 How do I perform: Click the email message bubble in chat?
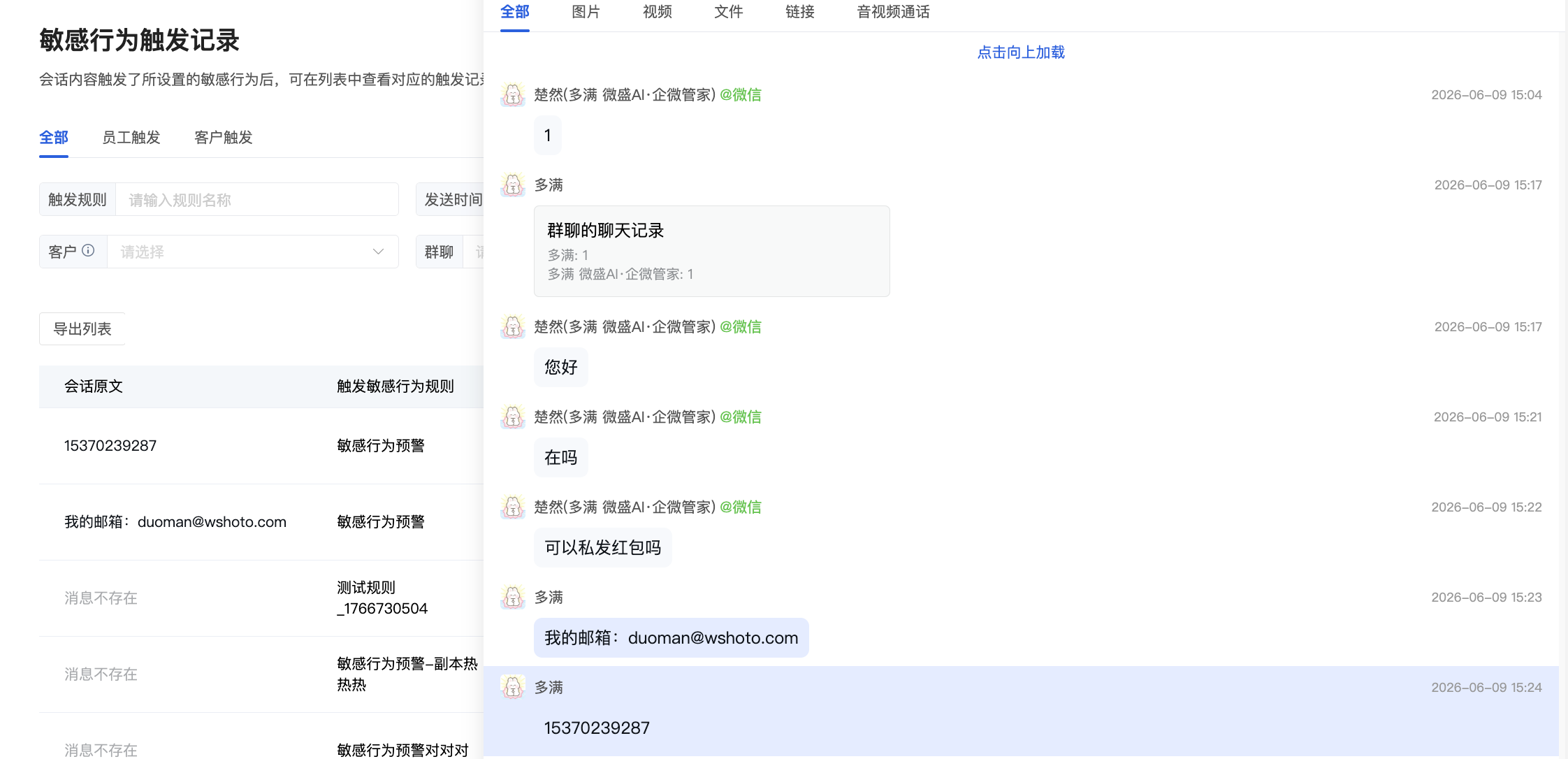672,637
